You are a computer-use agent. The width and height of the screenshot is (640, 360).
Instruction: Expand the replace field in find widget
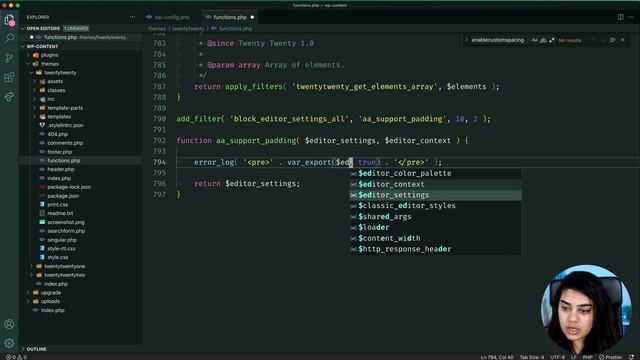466,40
